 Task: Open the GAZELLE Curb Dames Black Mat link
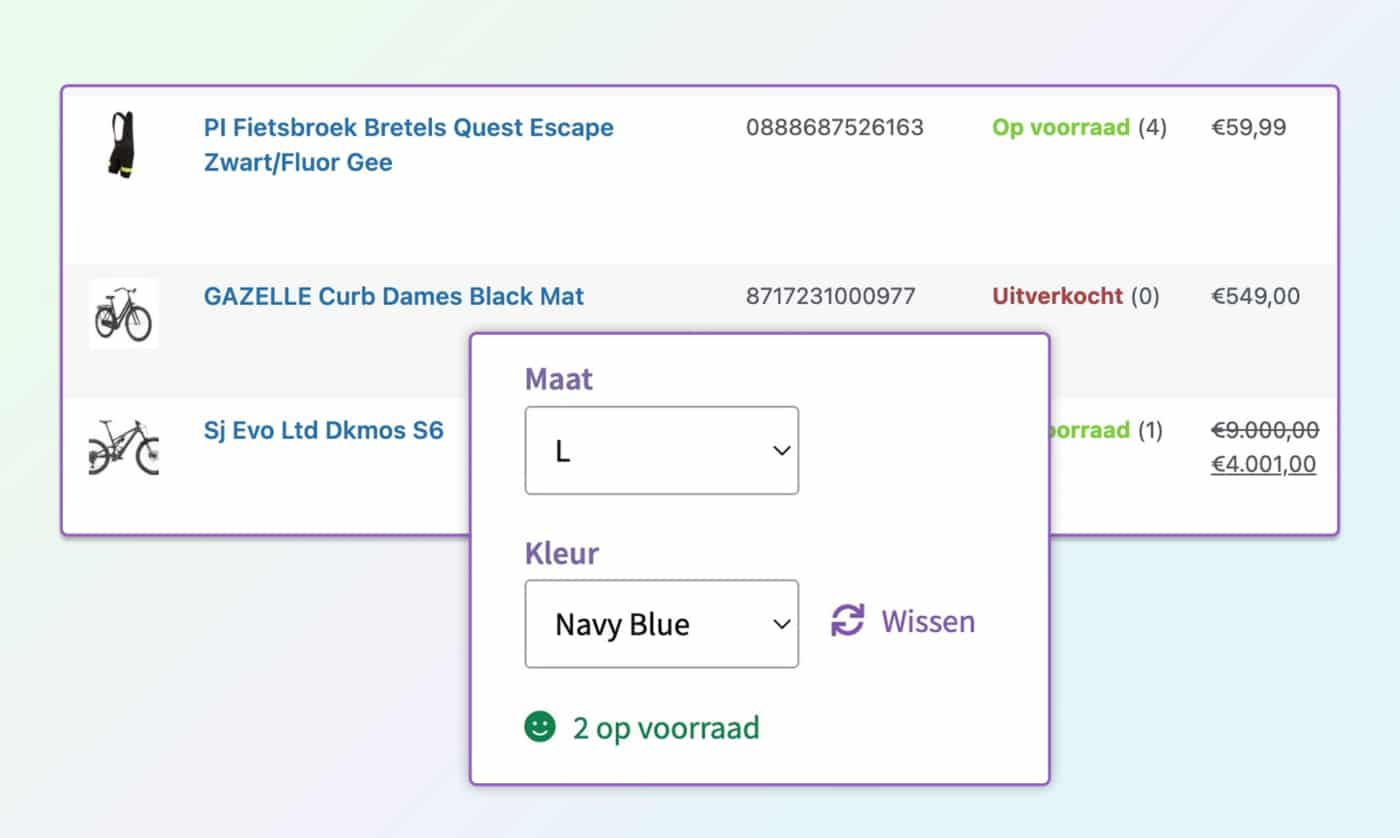coord(393,296)
